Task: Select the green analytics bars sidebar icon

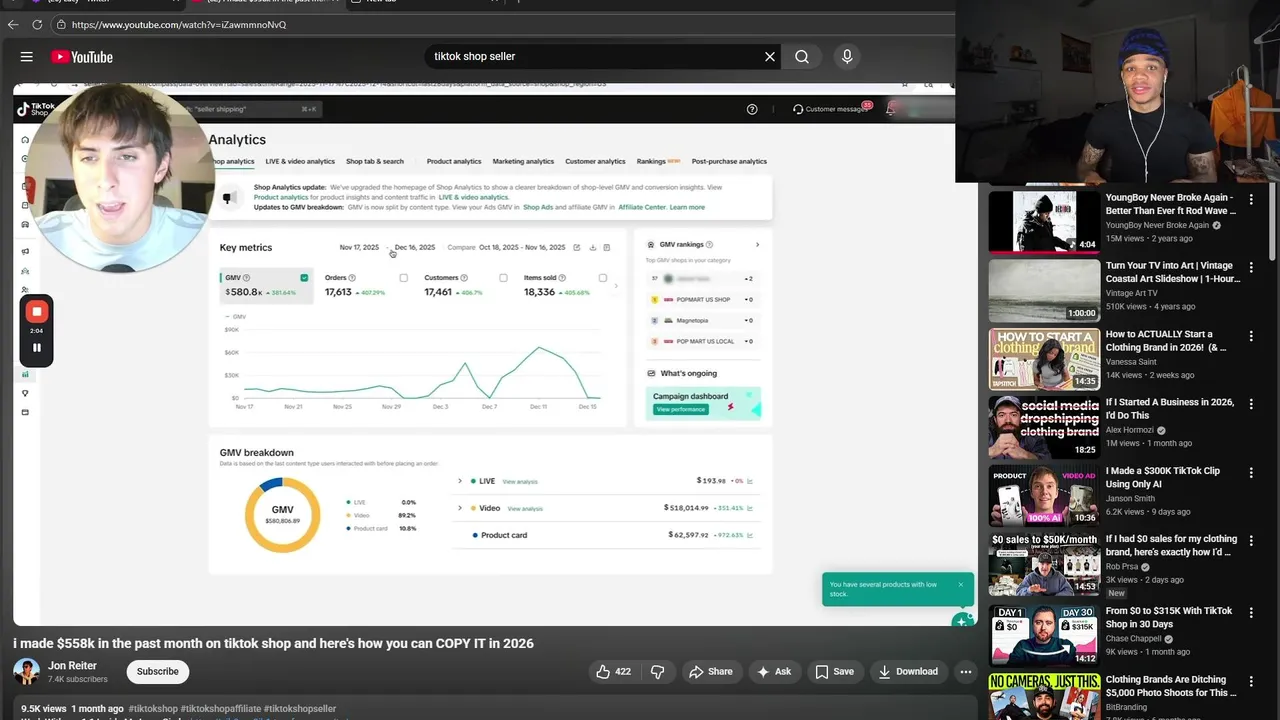Action: [26, 374]
